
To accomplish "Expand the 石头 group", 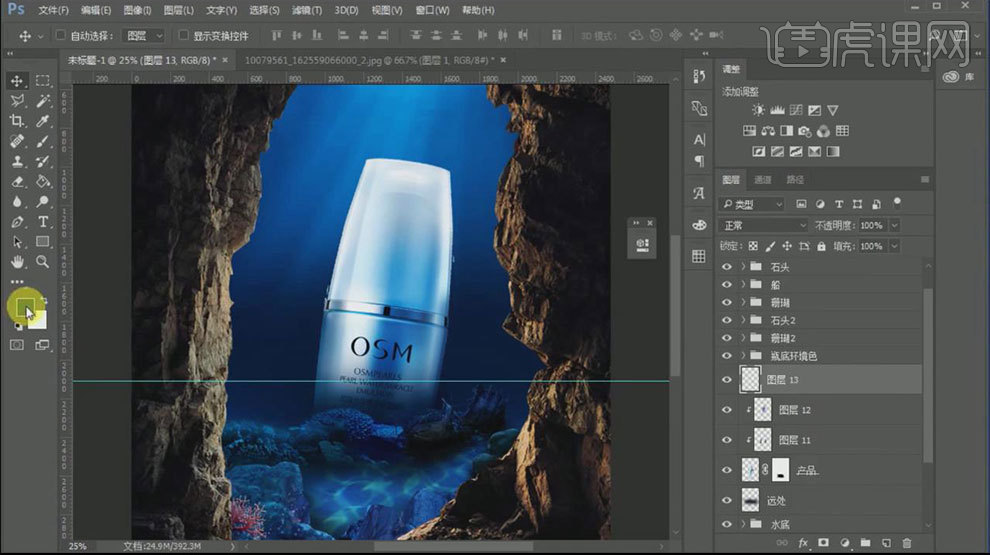I will point(743,267).
